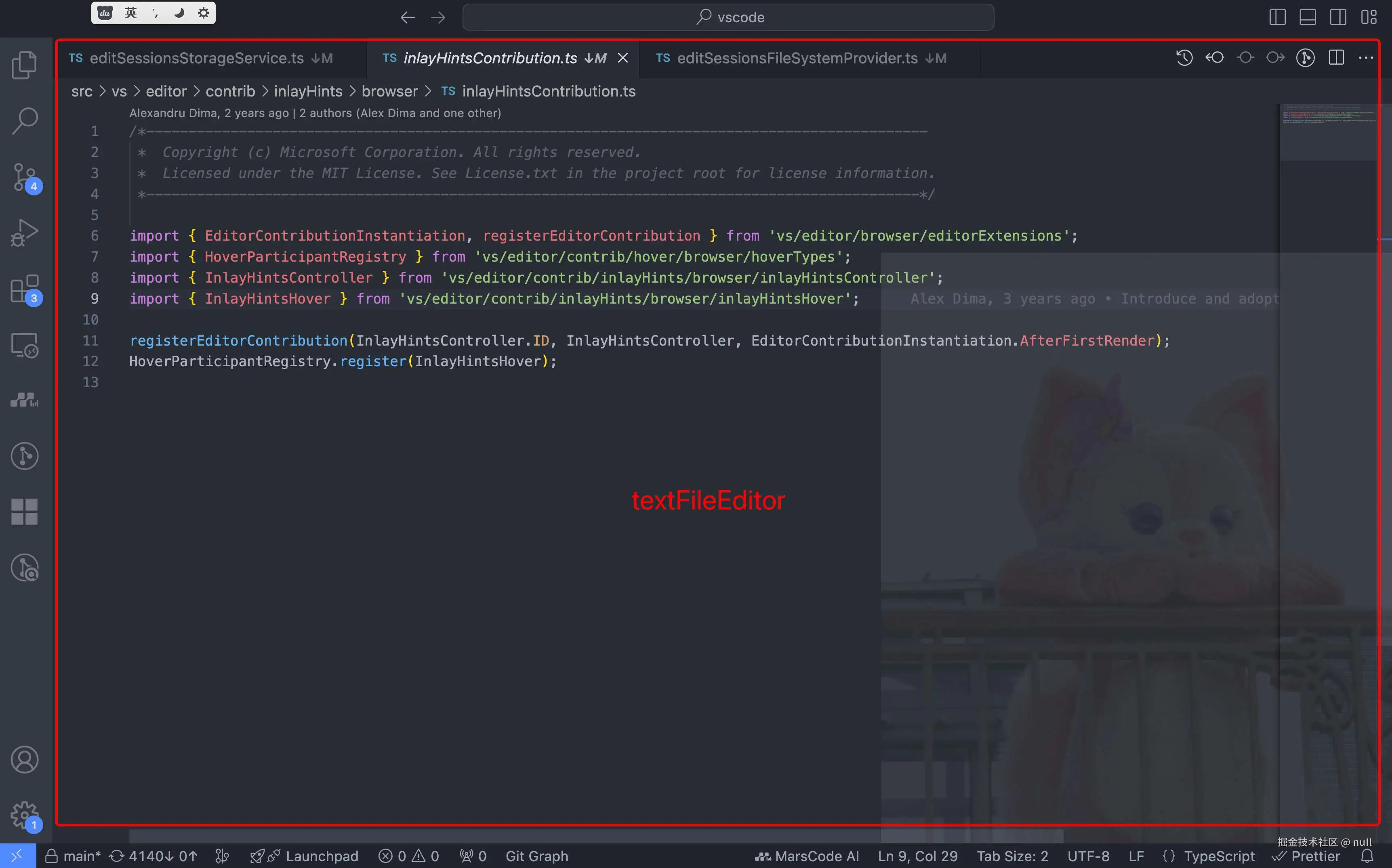Open the Manage gear icon
1392x868 pixels.
click(24, 815)
